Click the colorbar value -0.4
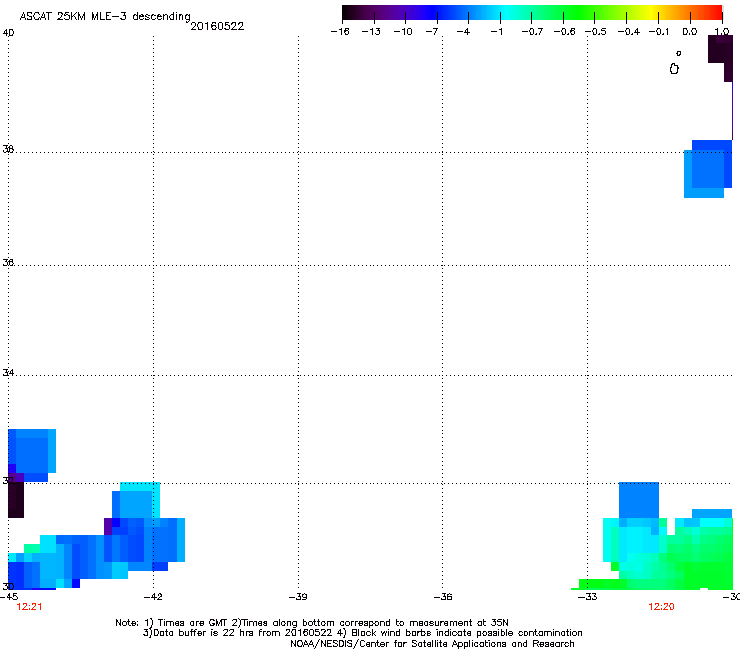Image resolution: width=740 pixels, height=650 pixels. (x=629, y=32)
